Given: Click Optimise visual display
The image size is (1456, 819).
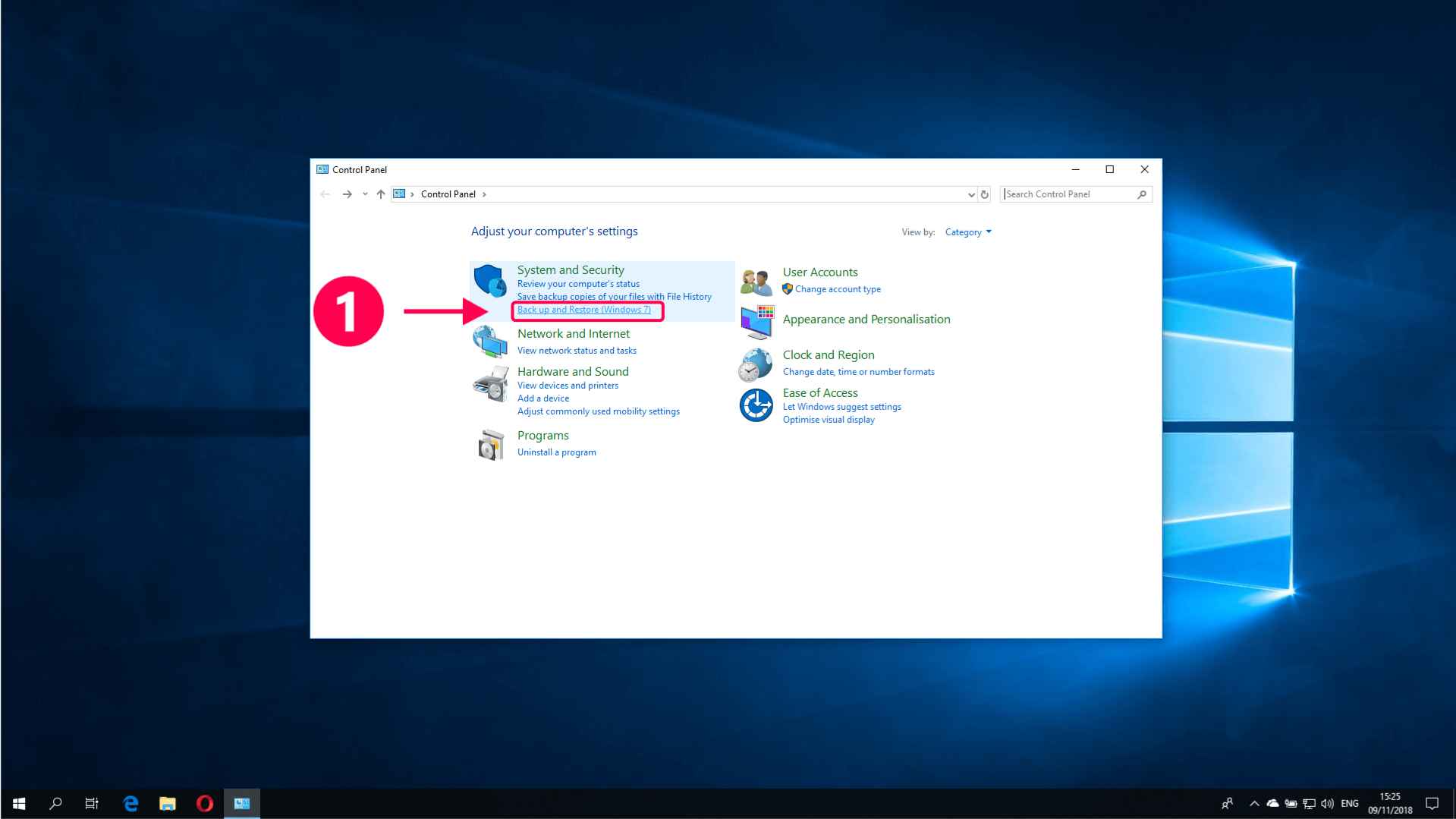Looking at the screenshot, I should [x=829, y=420].
